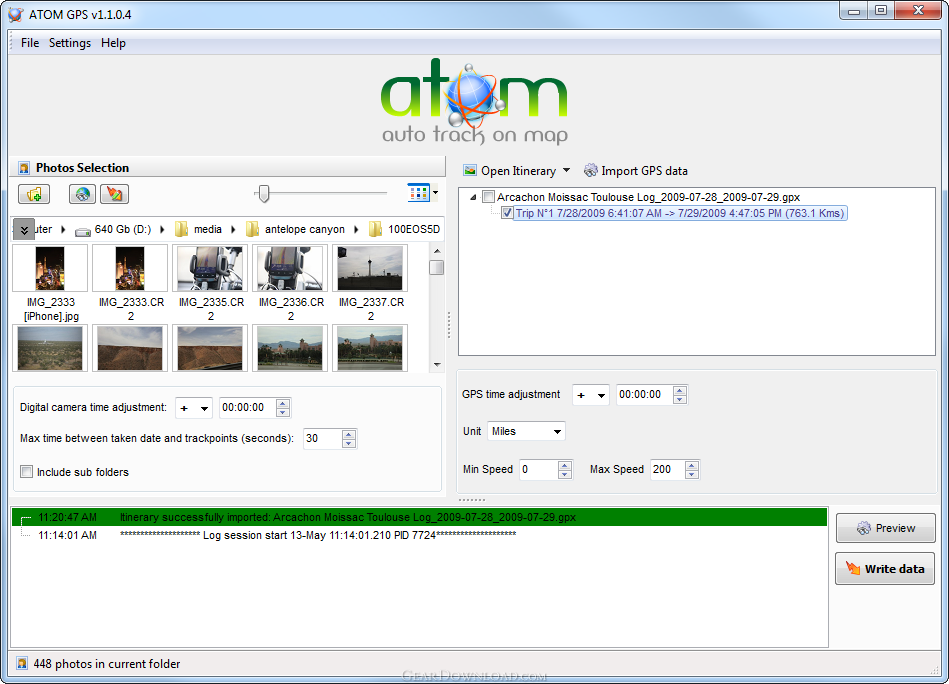Increase GPS time adjustment with up arrow

(x=680, y=390)
